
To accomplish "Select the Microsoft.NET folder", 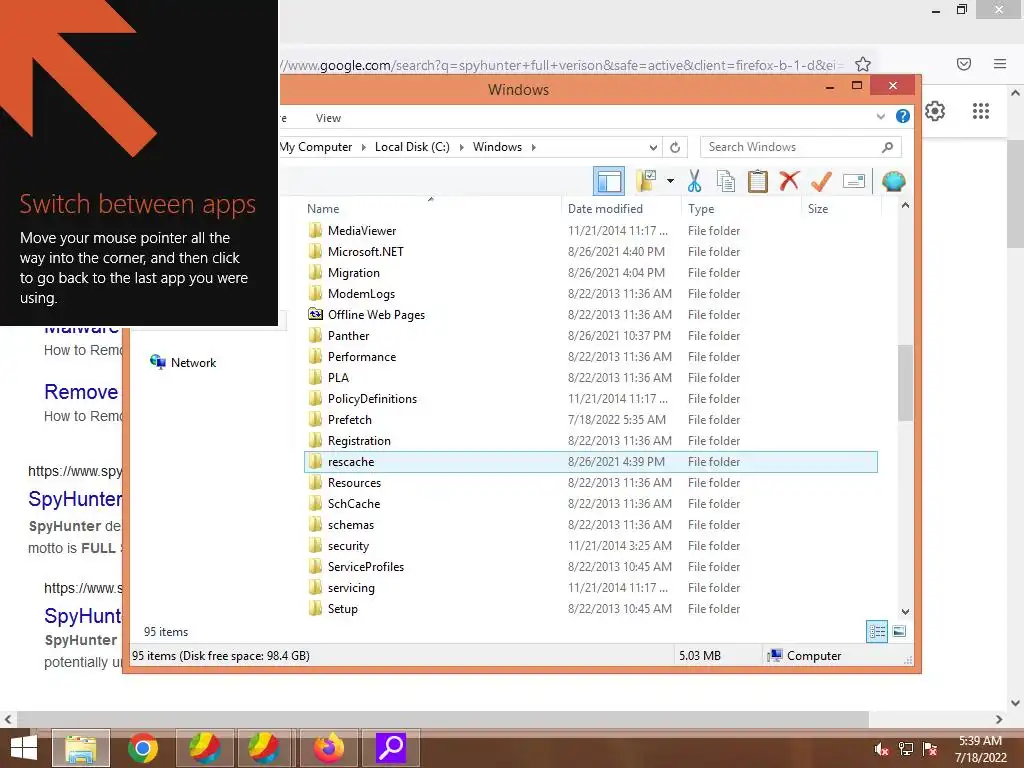I will pos(366,251).
